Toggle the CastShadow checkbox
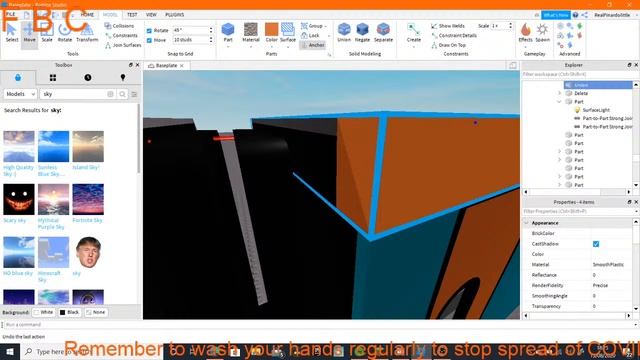The height and width of the screenshot is (360, 640). pyautogui.click(x=596, y=244)
